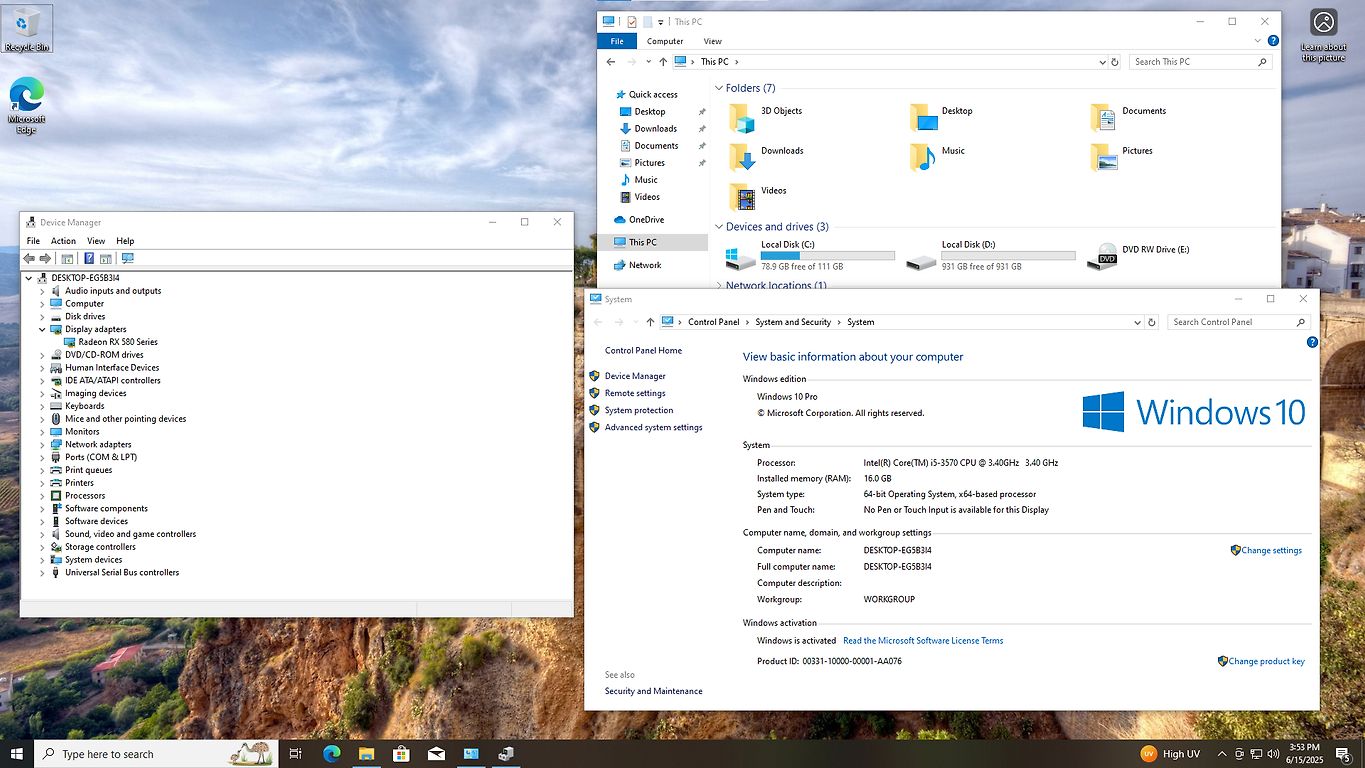Click the Change settings link
Screen dimensions: 1365x768
coord(1271,550)
